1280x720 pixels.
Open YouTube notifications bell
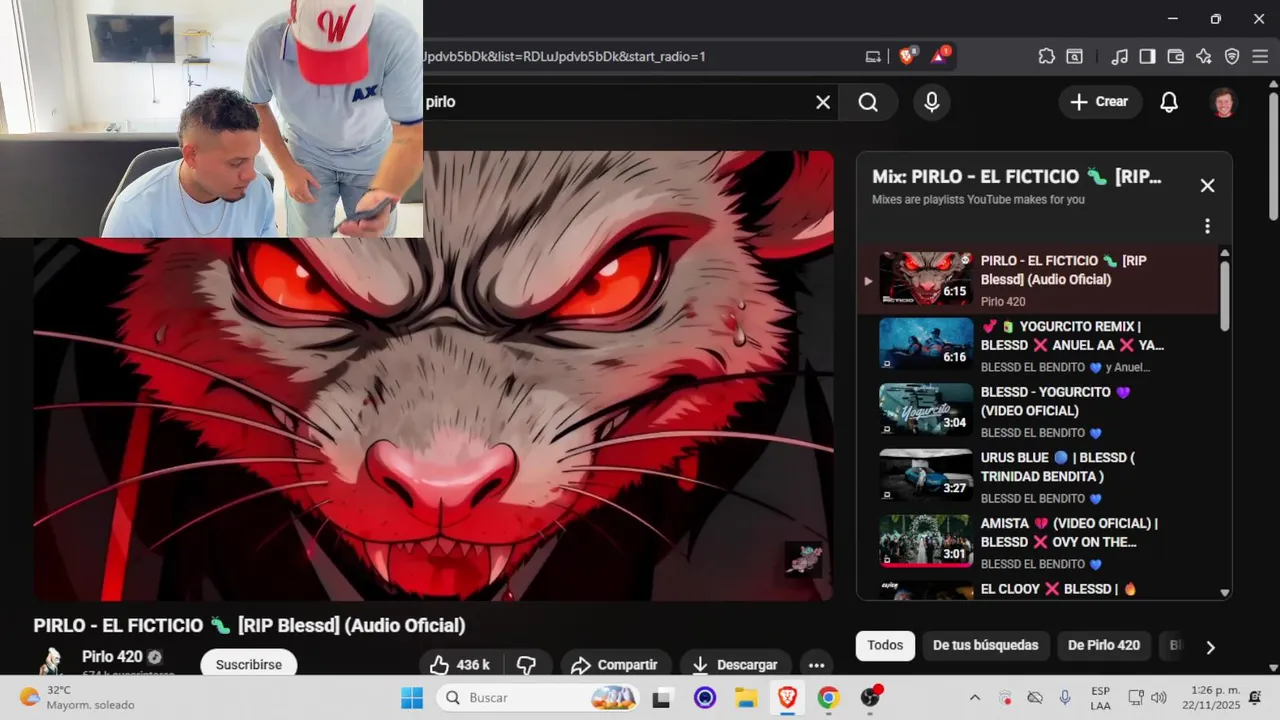1169,102
